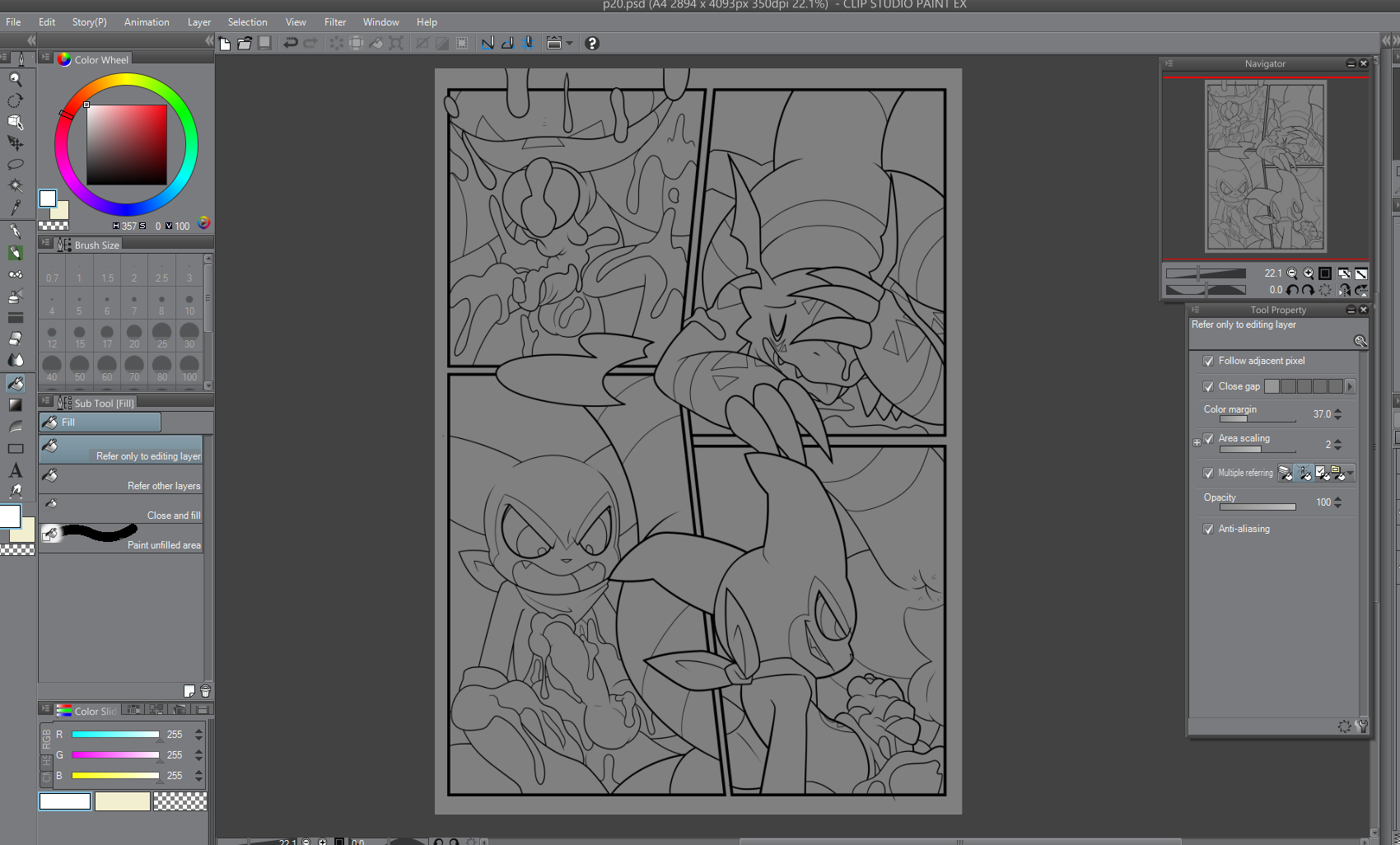Toggle Anti-aliasing checkbox

[x=1208, y=529]
